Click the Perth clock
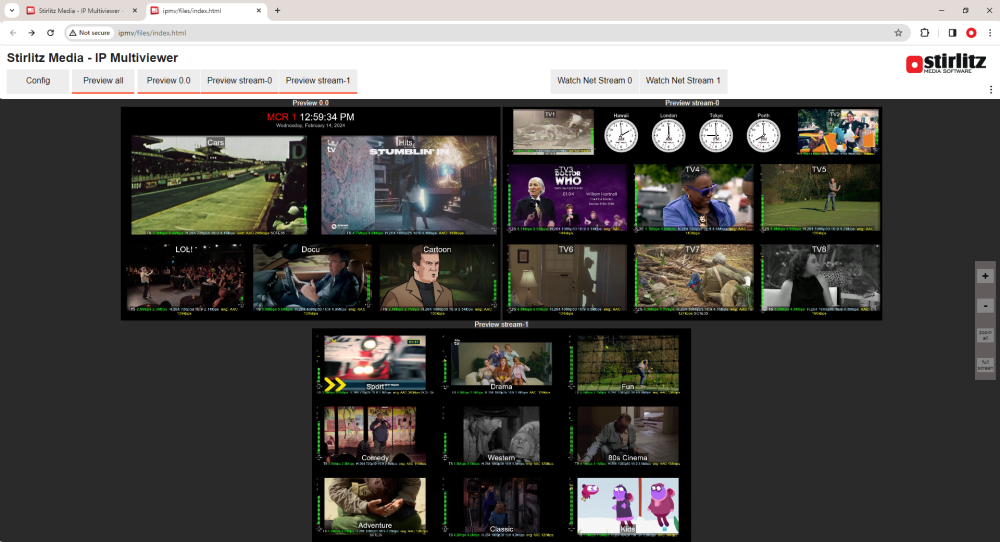1000x542 pixels. click(x=763, y=135)
